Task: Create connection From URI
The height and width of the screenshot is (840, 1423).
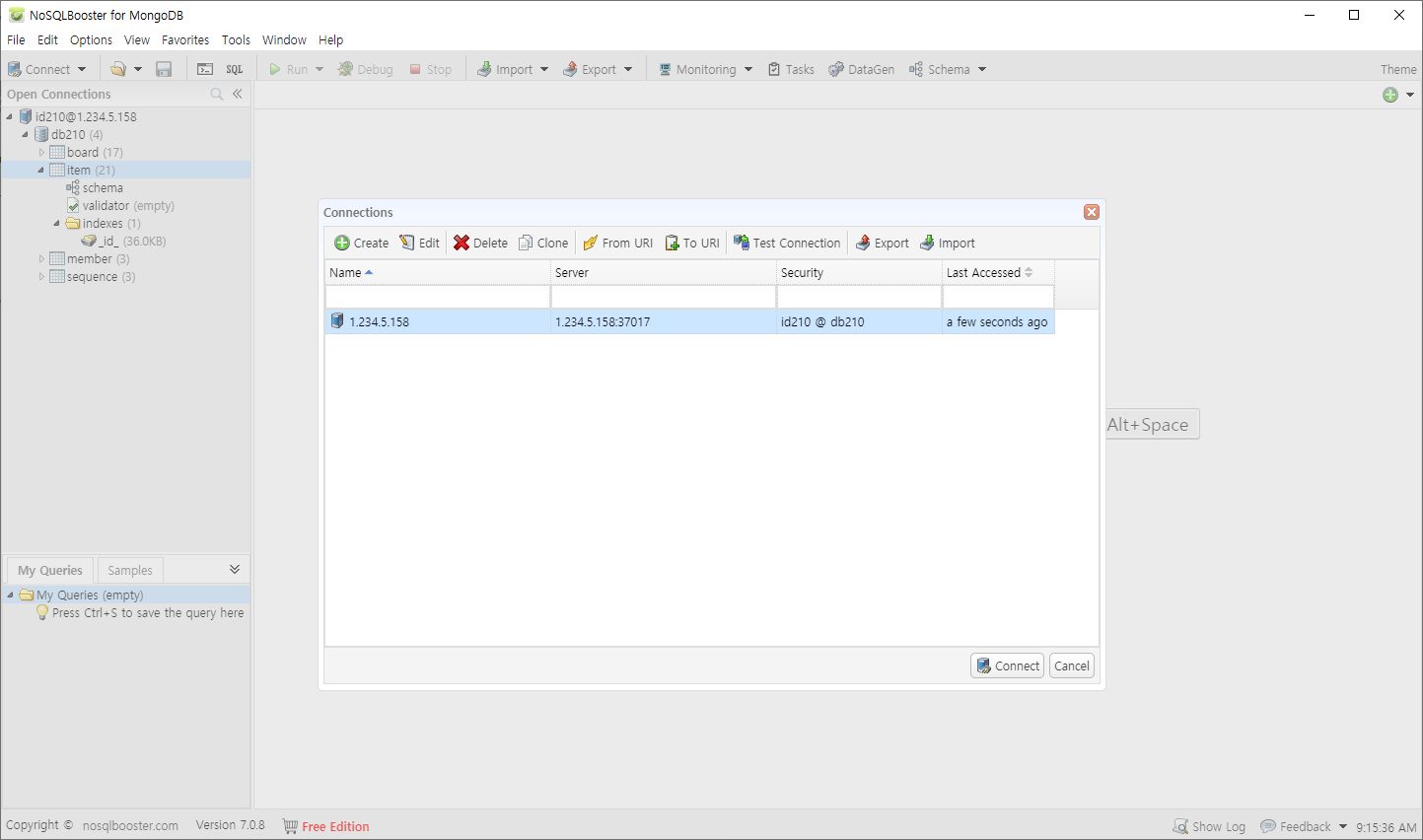Action: coord(617,243)
